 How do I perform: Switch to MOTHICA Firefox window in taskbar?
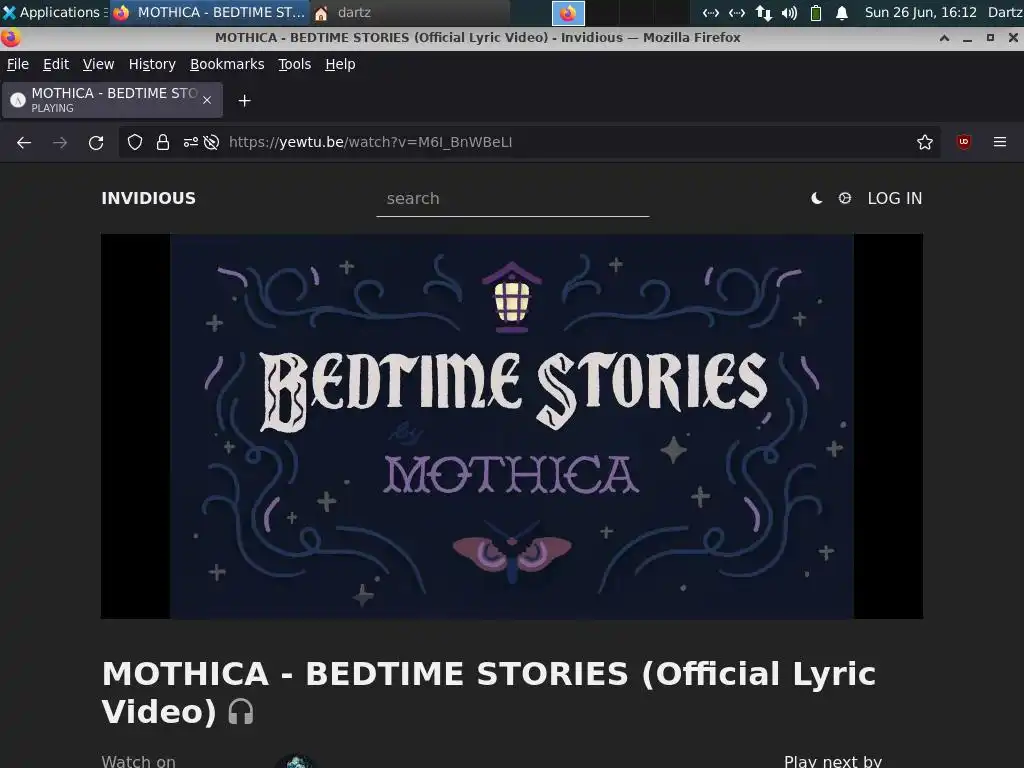point(209,12)
